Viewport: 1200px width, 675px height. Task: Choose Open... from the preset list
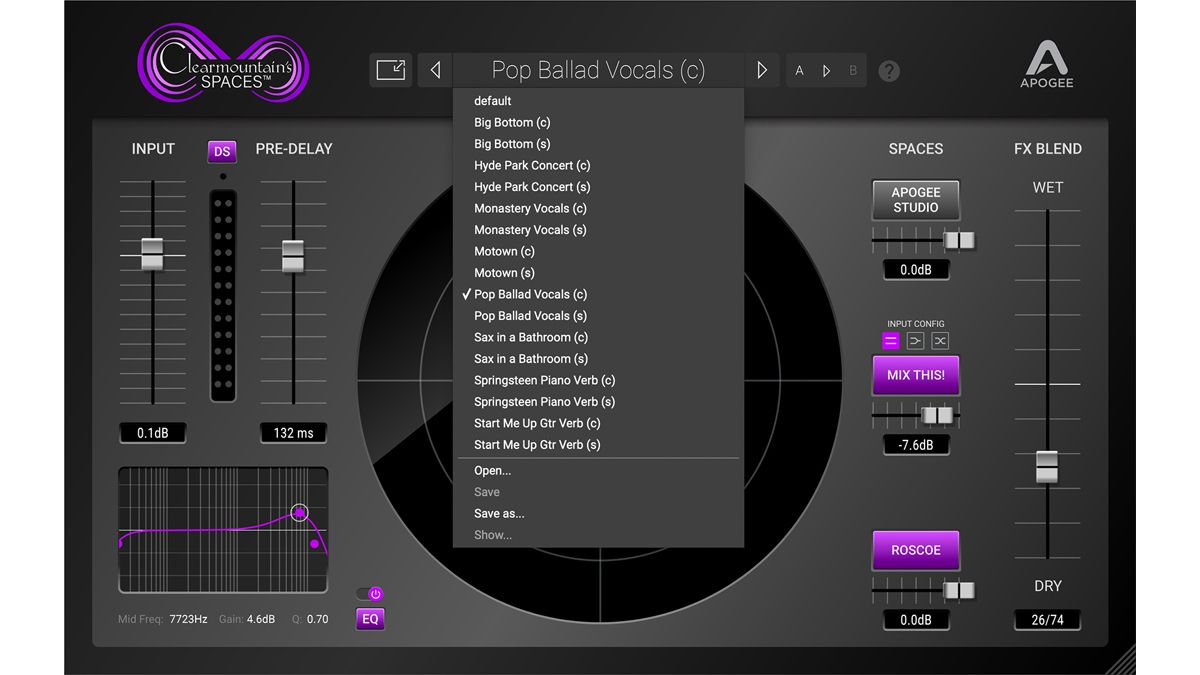click(492, 470)
